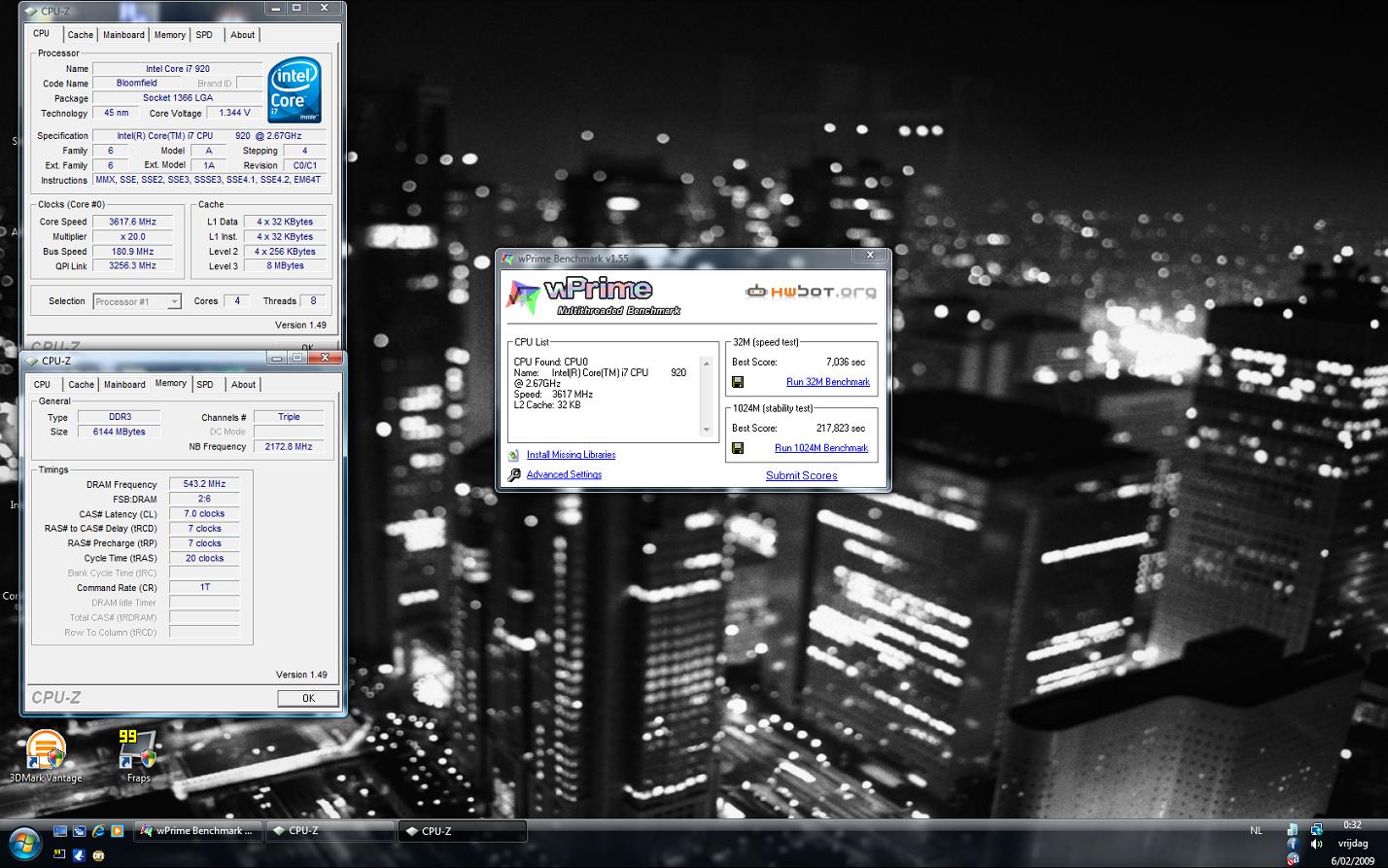
Task: Click the network connection tray icon
Action: 1316,829
